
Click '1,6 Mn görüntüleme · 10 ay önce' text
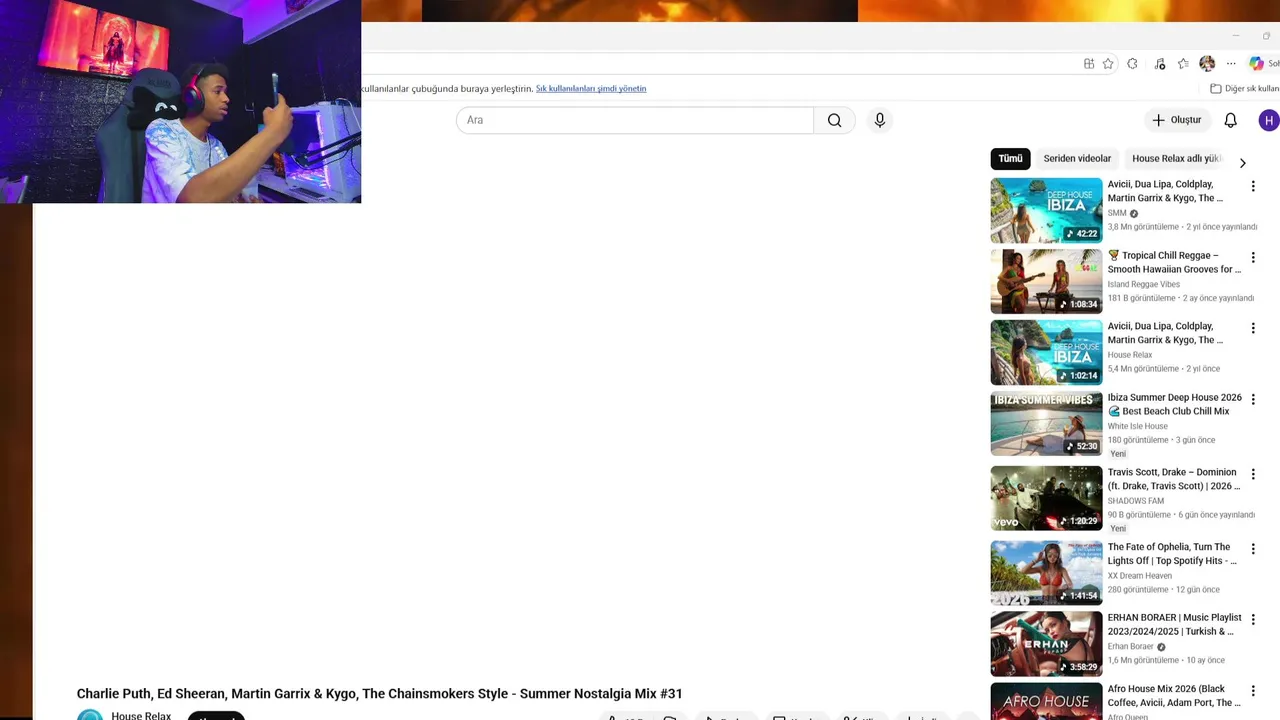(1166, 661)
